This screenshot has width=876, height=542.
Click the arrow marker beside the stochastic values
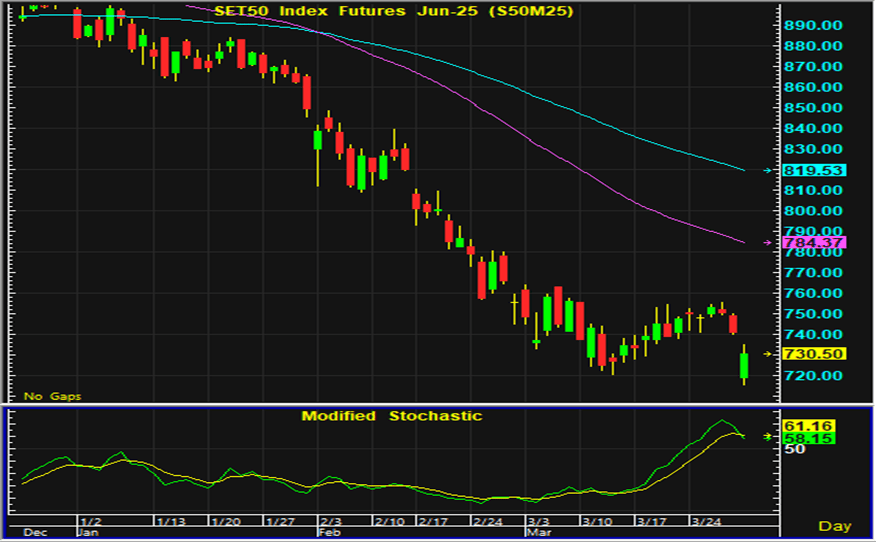[767, 436]
